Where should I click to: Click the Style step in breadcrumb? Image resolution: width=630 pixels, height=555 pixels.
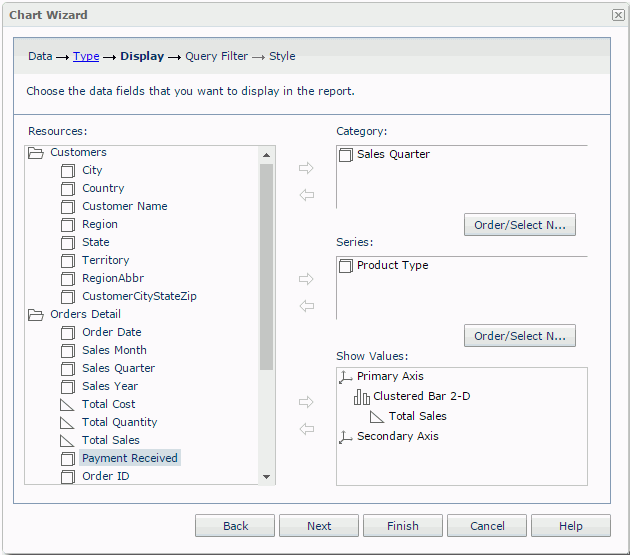point(282,56)
